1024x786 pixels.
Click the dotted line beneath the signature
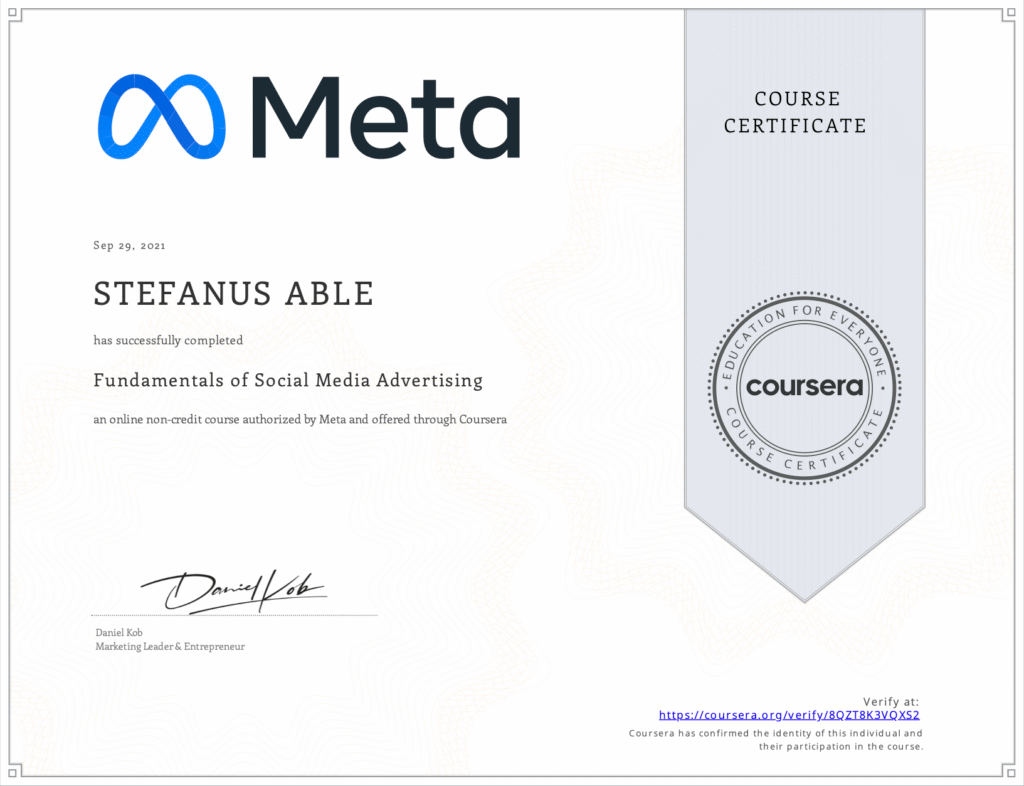(234, 614)
